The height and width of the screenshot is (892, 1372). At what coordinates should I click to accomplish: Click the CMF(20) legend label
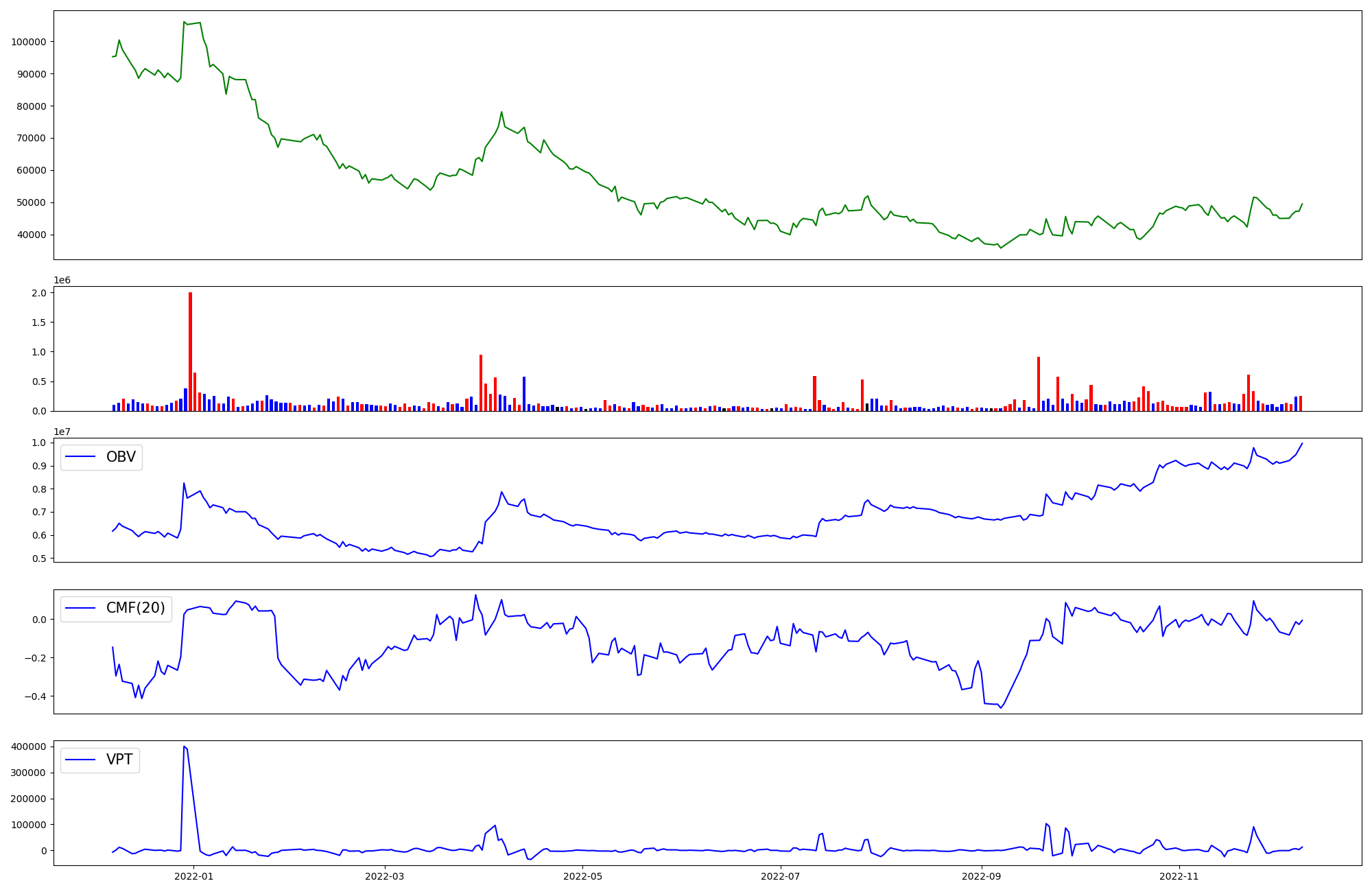click(135, 608)
